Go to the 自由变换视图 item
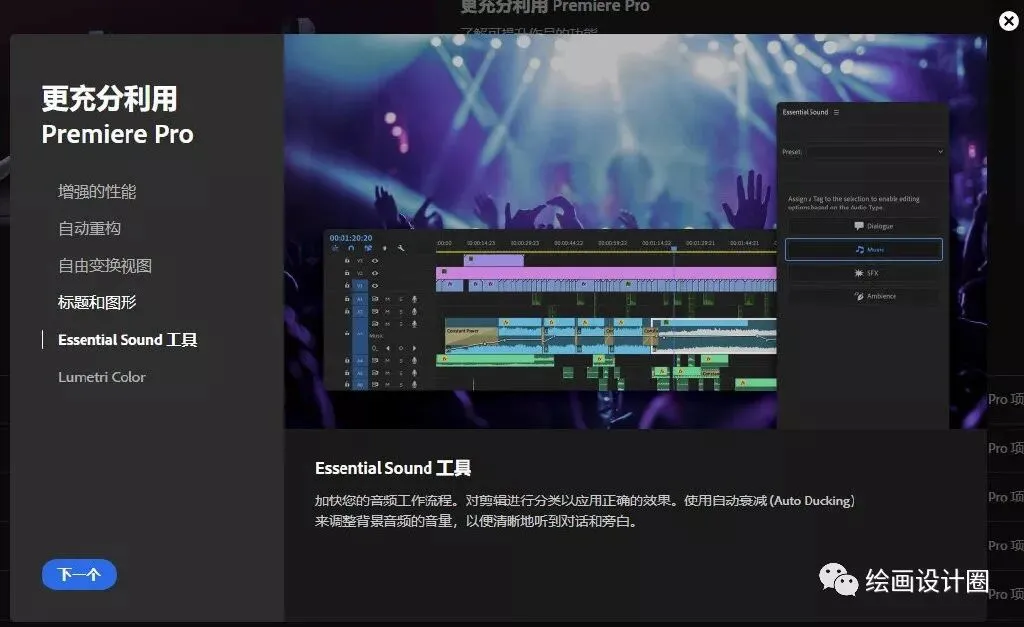1024x627 pixels. (x=104, y=266)
